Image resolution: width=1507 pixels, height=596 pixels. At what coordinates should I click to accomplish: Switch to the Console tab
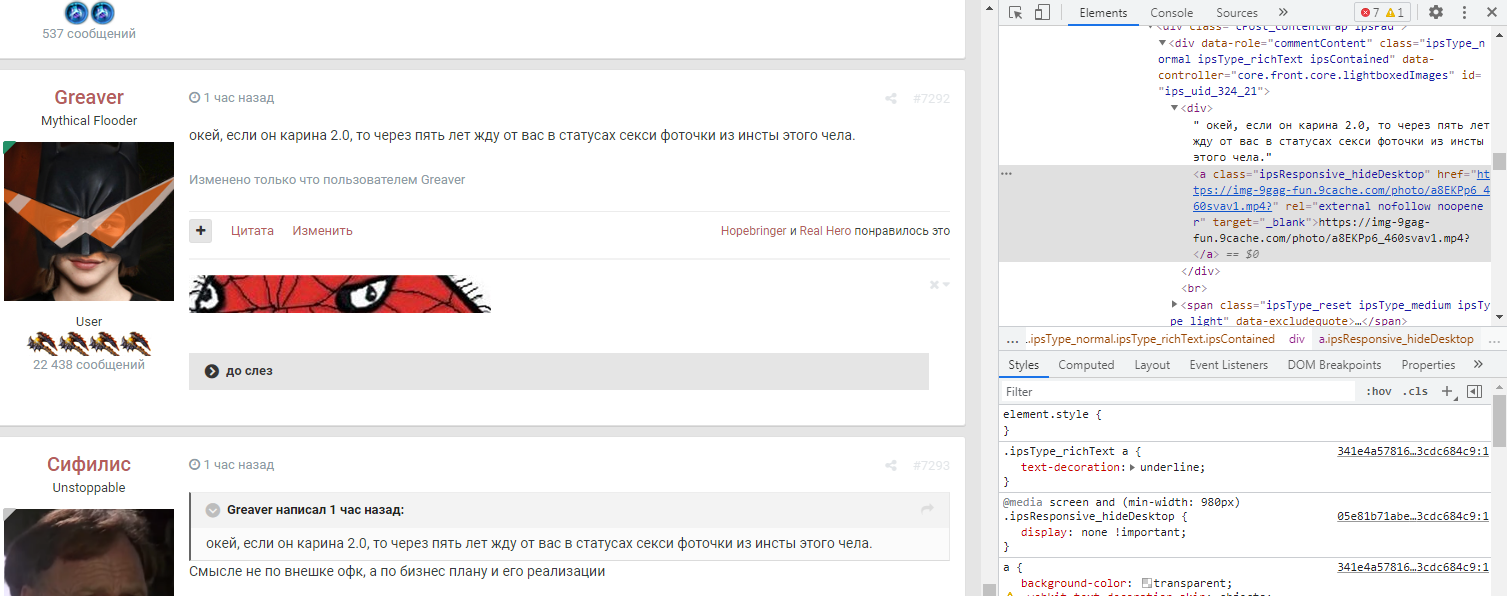(x=1171, y=13)
